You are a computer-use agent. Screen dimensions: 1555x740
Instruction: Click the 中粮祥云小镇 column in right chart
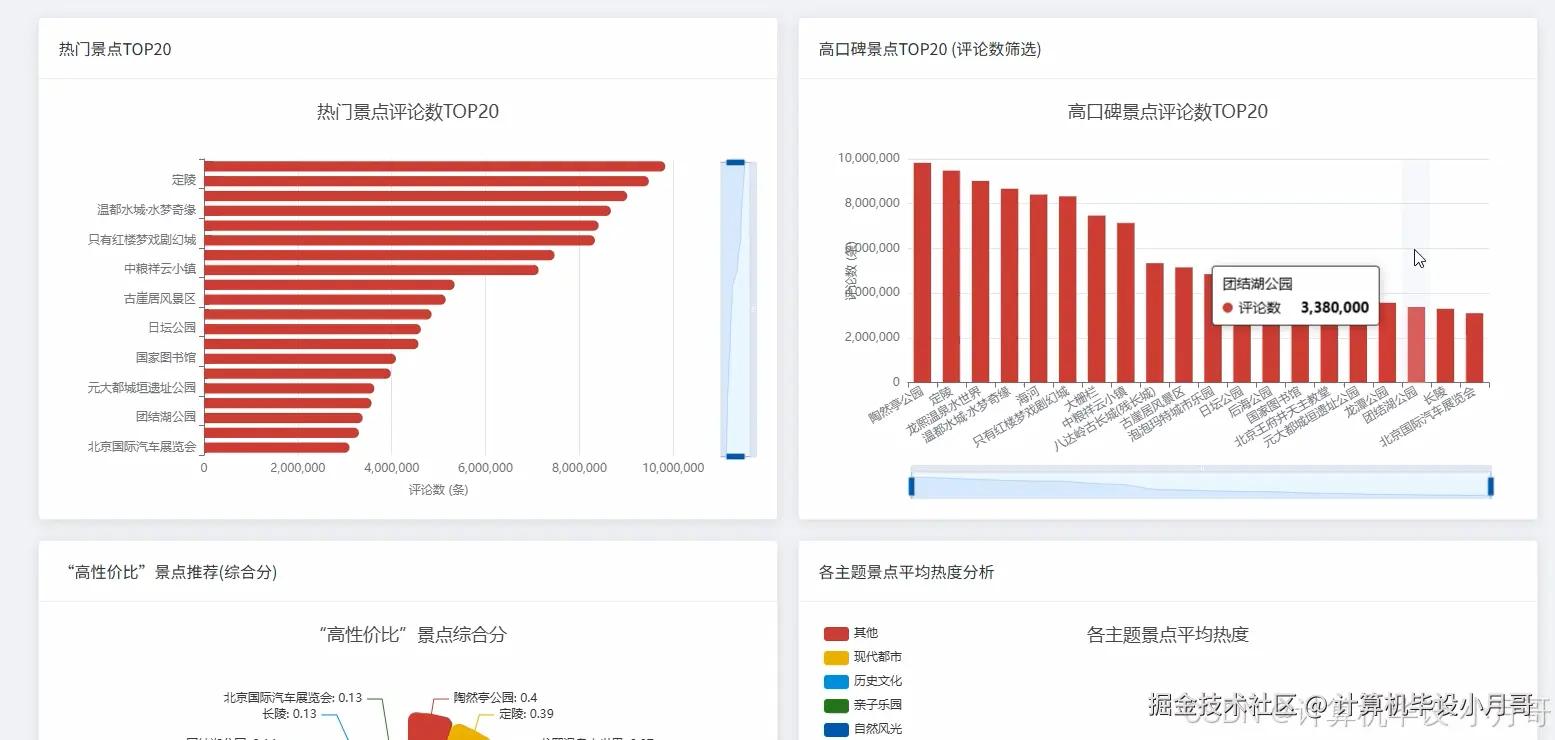click(x=1125, y=302)
